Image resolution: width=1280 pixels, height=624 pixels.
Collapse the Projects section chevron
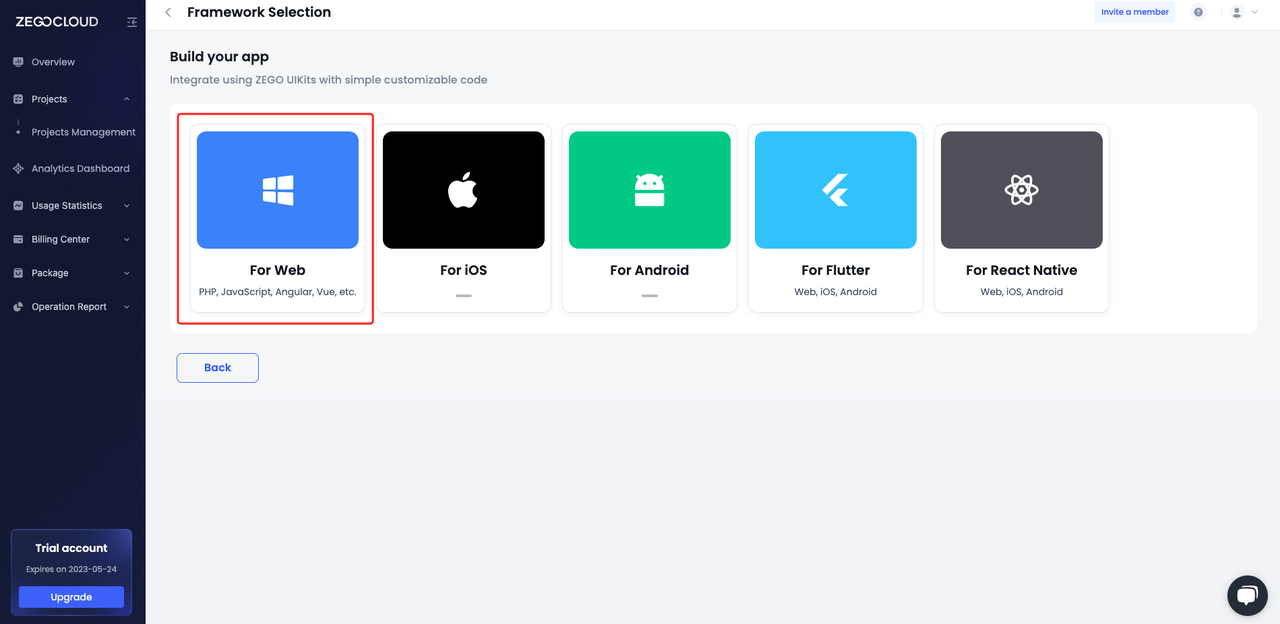tap(127, 99)
